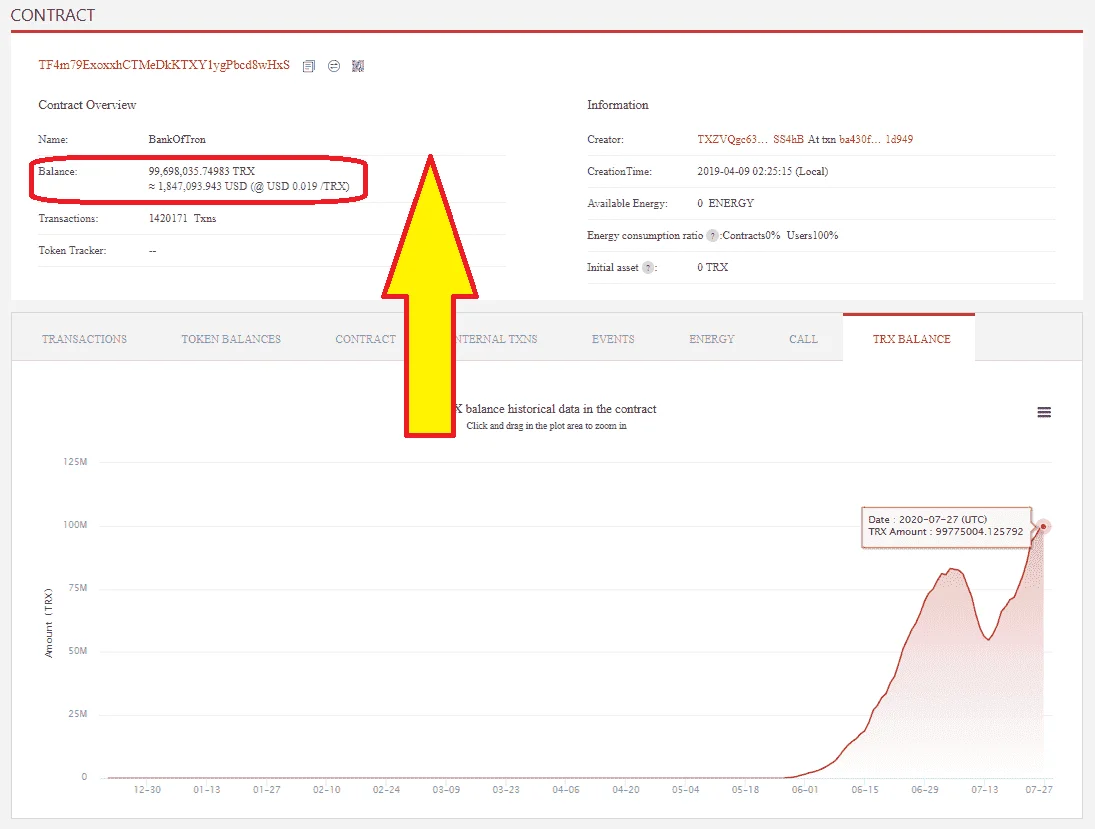Show the contract address QR code
Screen dimensions: 1095x829
(x=358, y=66)
